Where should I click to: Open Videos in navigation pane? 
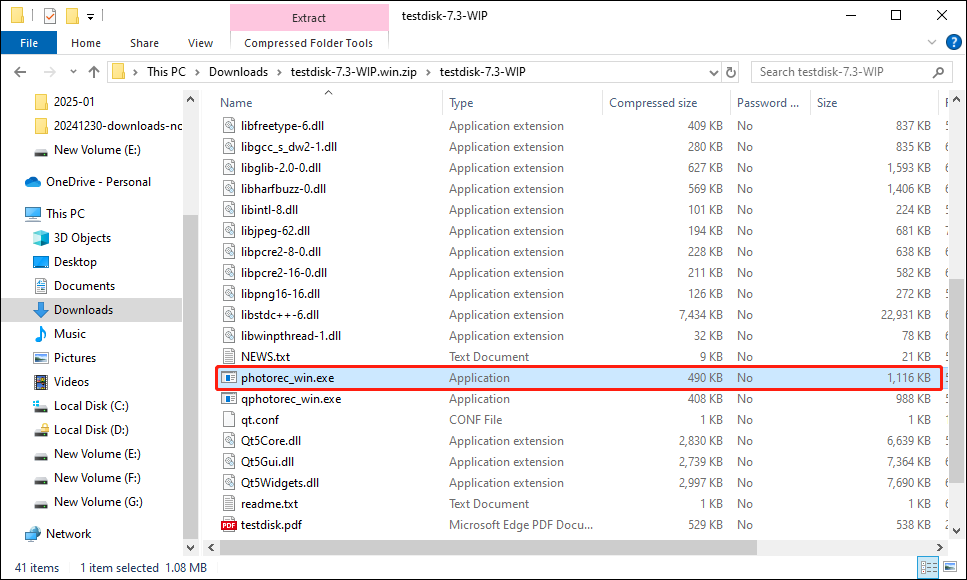coord(61,382)
